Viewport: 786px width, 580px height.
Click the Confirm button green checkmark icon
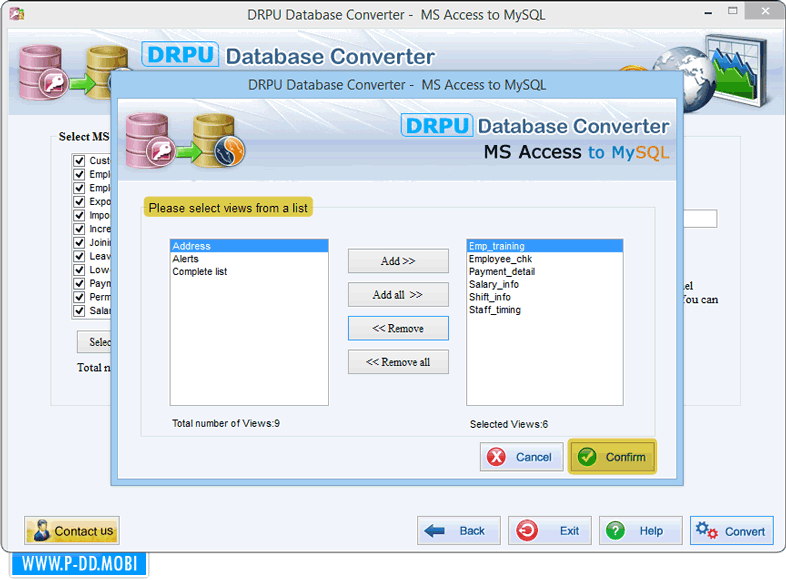point(587,457)
